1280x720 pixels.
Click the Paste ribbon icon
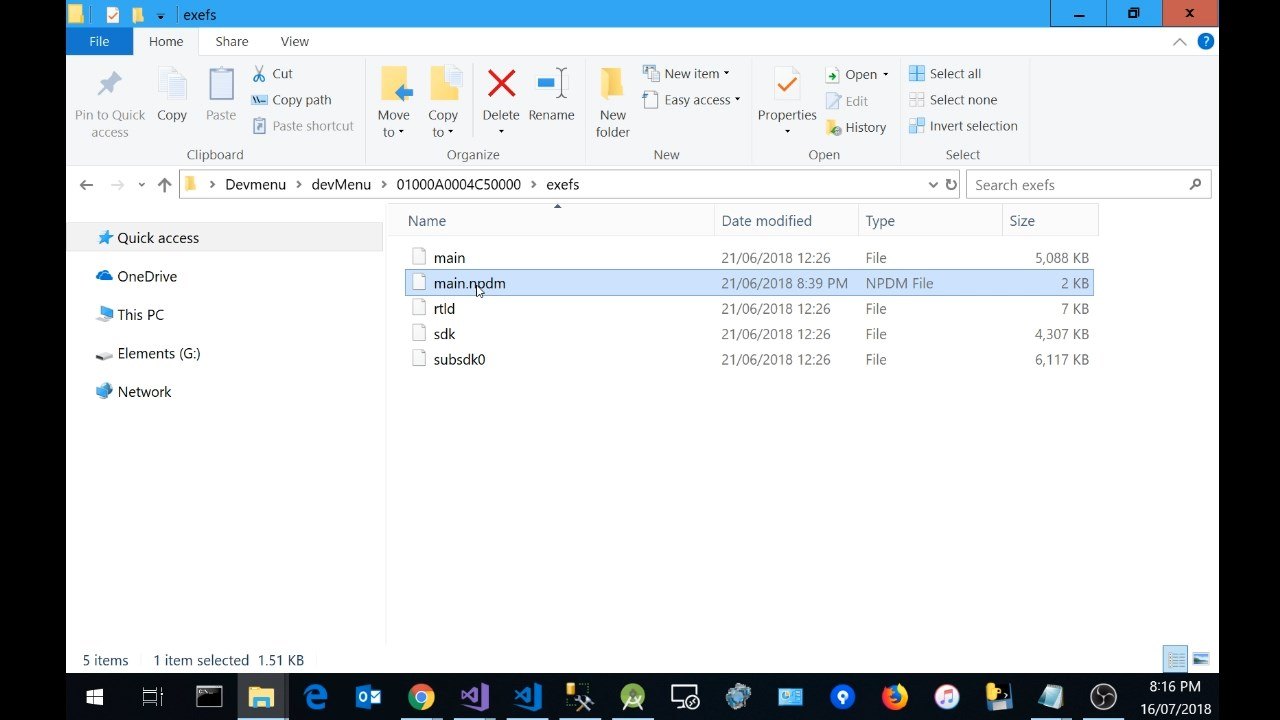pyautogui.click(x=221, y=85)
